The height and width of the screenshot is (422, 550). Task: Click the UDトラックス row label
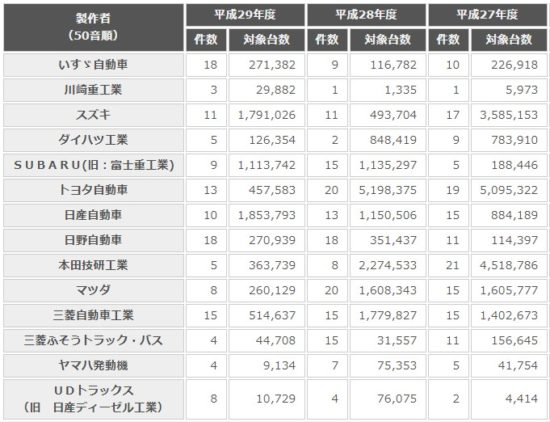click(93, 399)
